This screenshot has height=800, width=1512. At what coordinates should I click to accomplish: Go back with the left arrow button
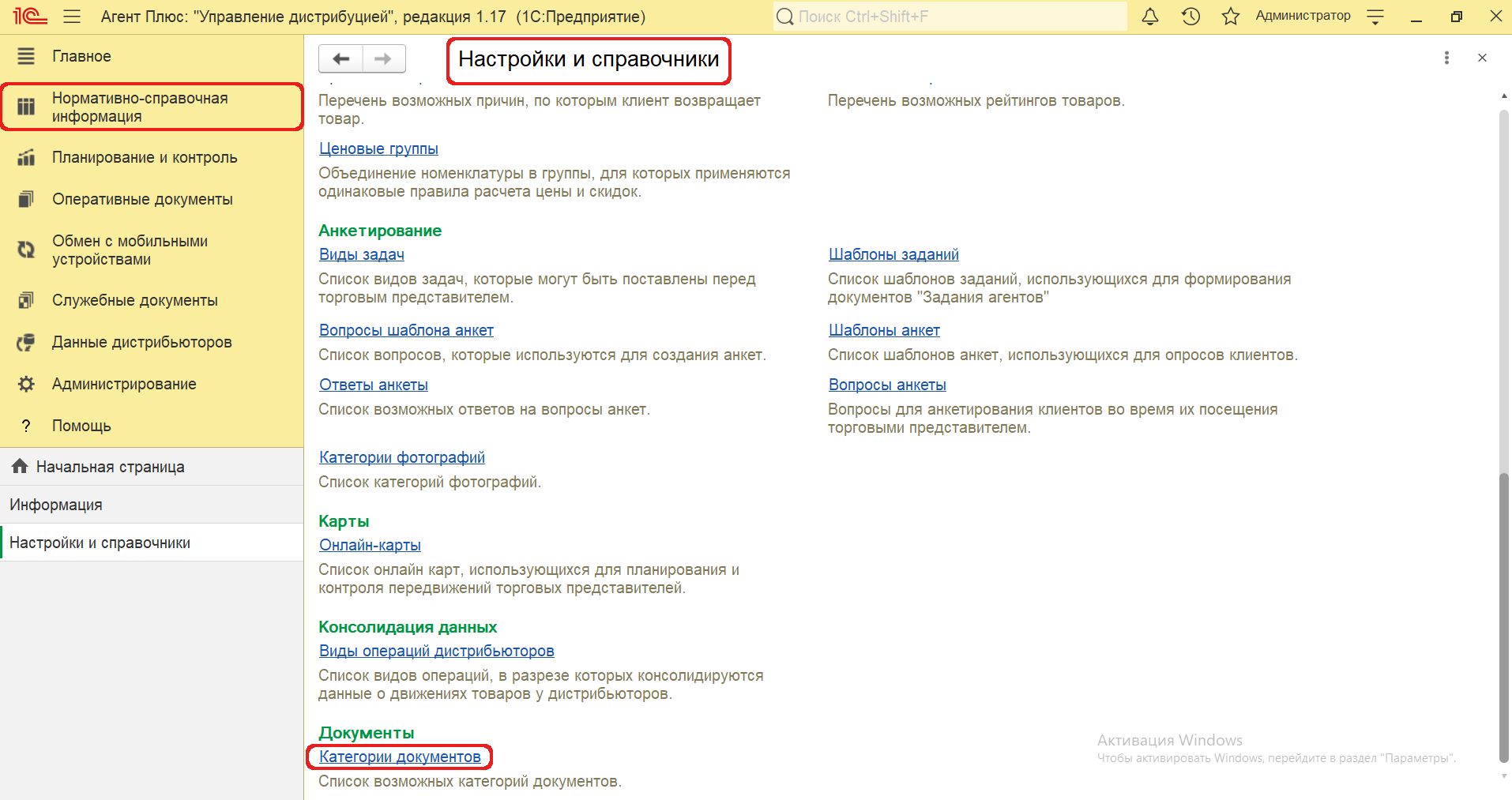[341, 59]
